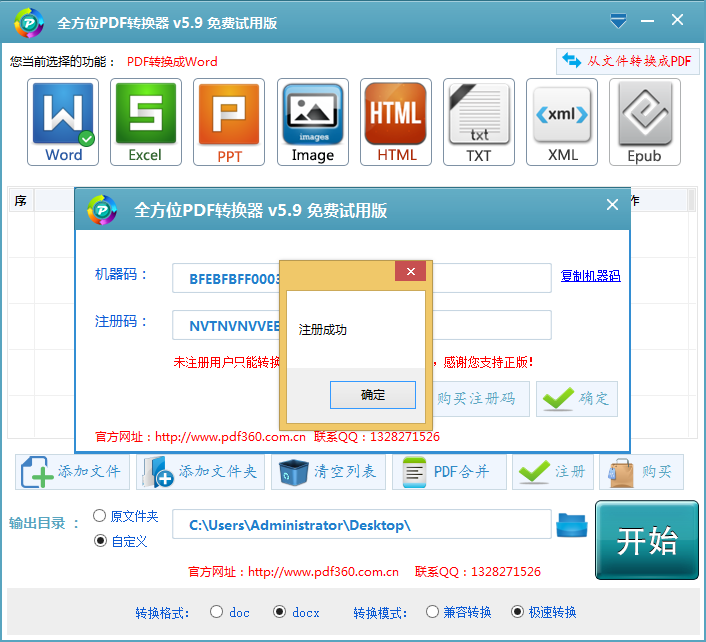
Task: Click the 注册 register button in toolbar
Action: point(553,472)
